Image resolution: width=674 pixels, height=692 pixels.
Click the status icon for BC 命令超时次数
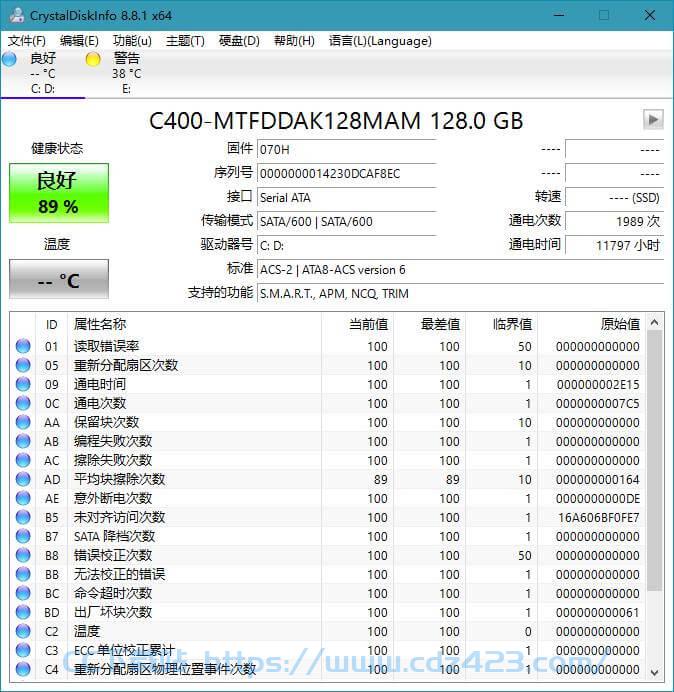23,593
